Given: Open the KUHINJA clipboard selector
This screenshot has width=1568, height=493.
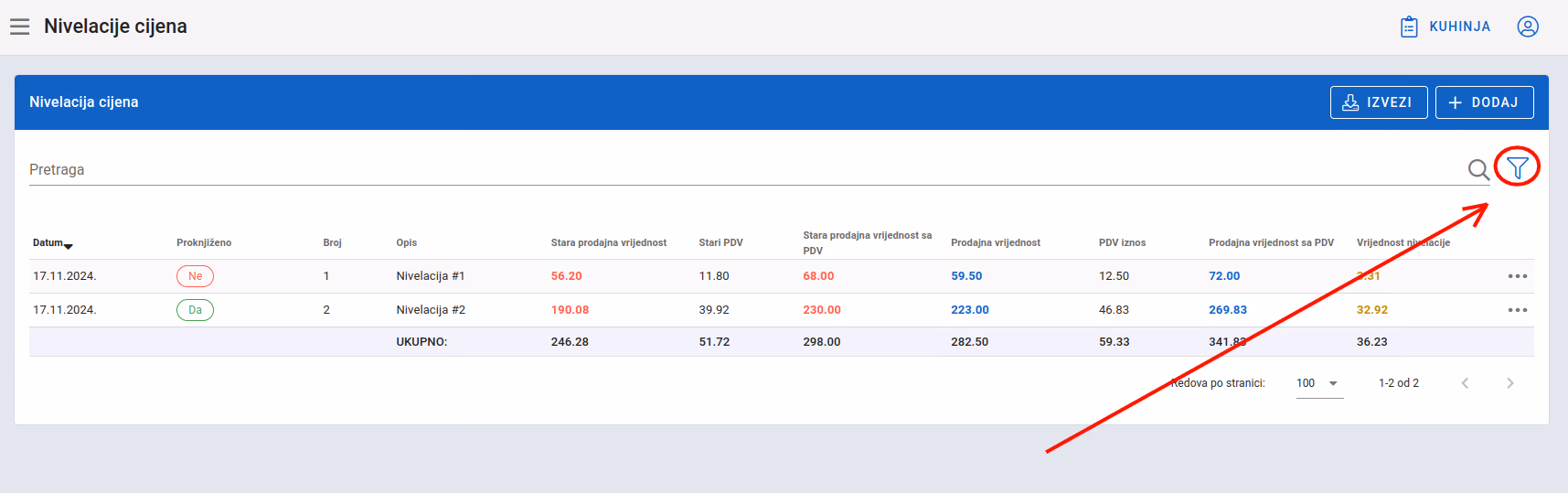Looking at the screenshot, I should pos(1445,27).
